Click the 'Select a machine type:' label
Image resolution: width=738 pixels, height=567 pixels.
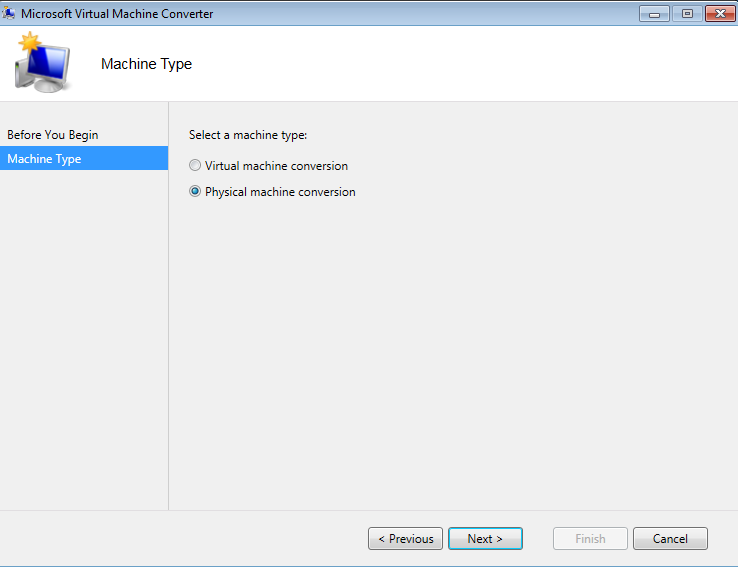coord(248,135)
